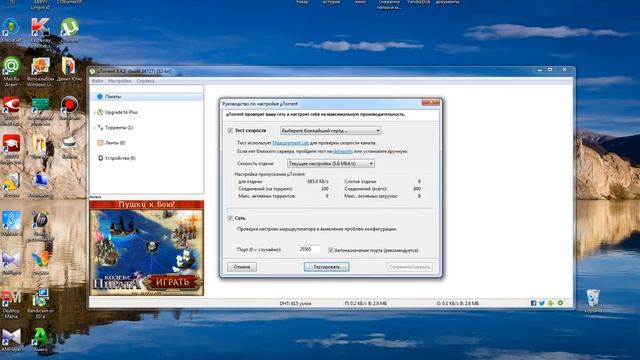Image resolution: width=640 pixels, height=360 pixels.
Task: Close the µTorrent setup guide dialog
Action: pyautogui.click(x=430, y=103)
